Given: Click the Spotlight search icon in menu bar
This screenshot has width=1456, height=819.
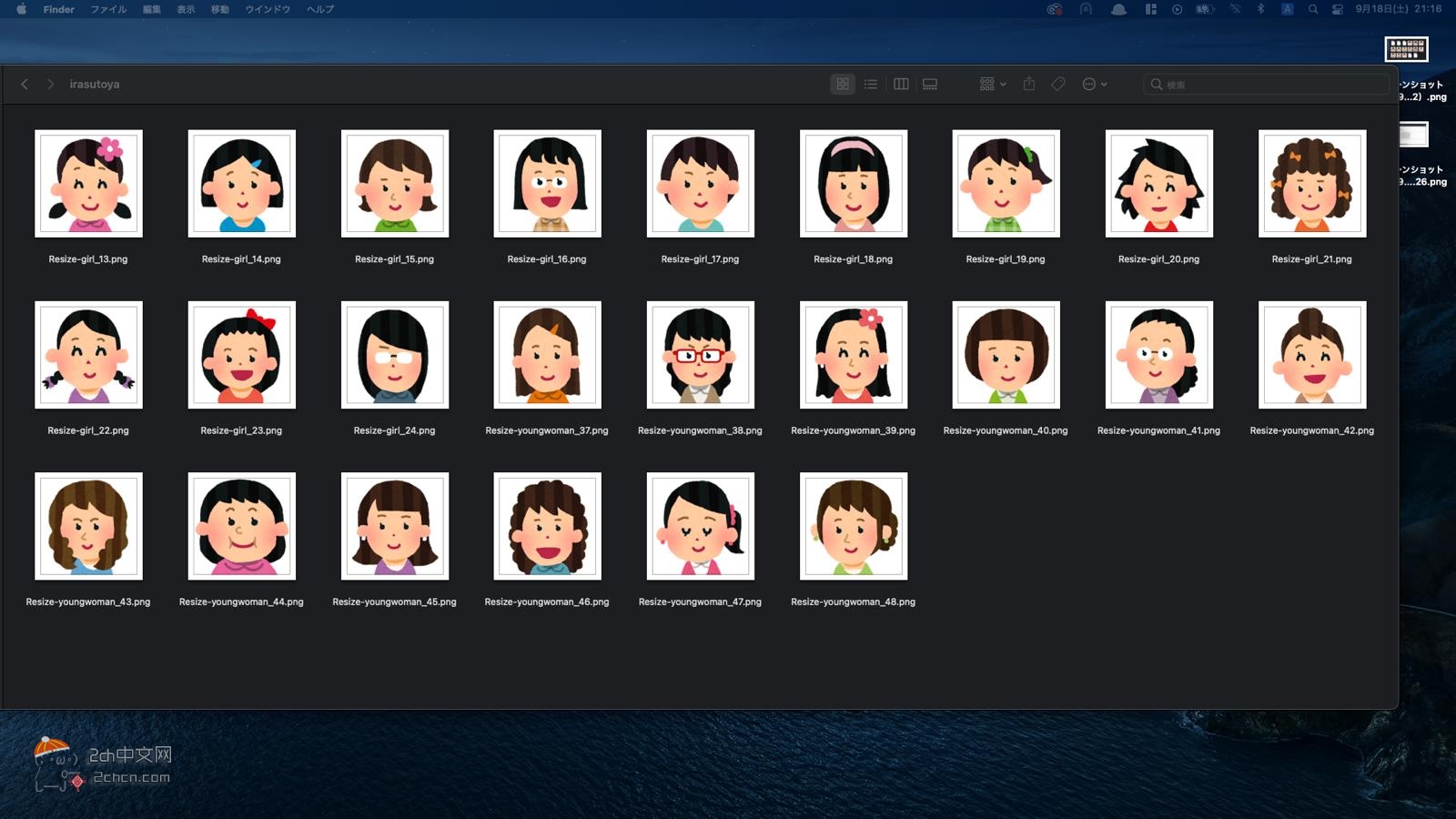Looking at the screenshot, I should click(x=1313, y=9).
